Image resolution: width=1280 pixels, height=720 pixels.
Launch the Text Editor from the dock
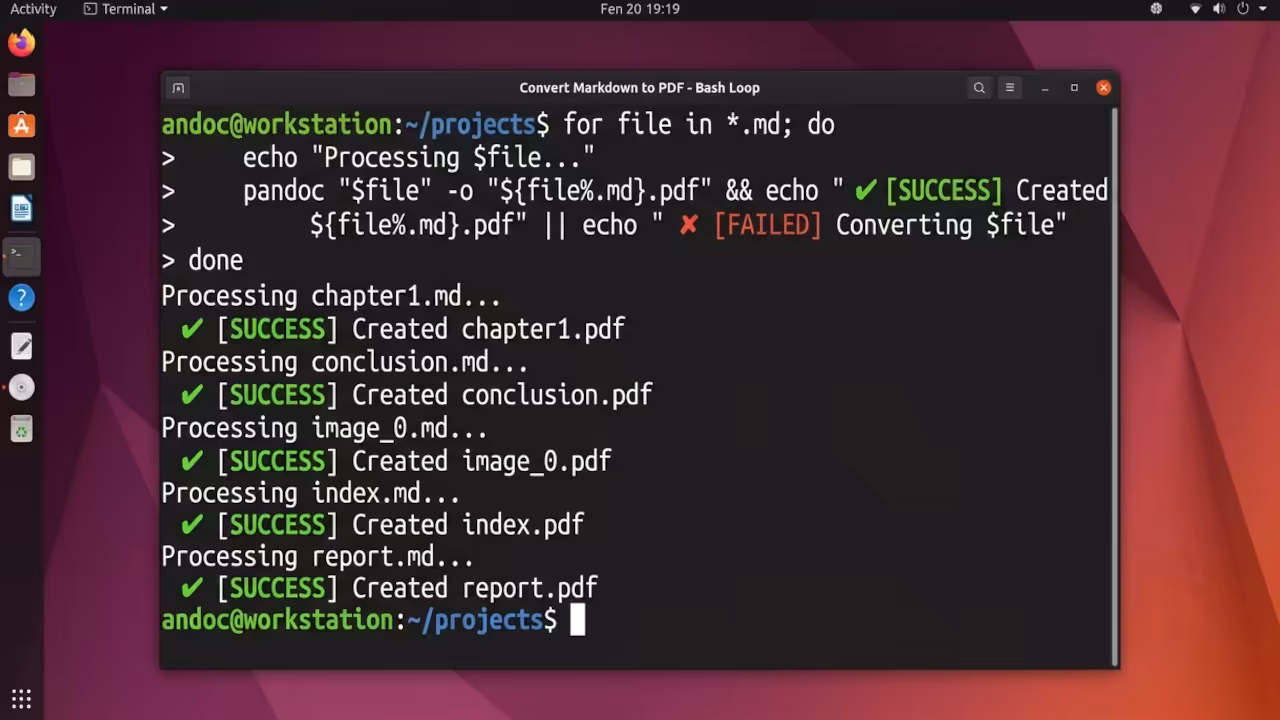[x=21, y=346]
